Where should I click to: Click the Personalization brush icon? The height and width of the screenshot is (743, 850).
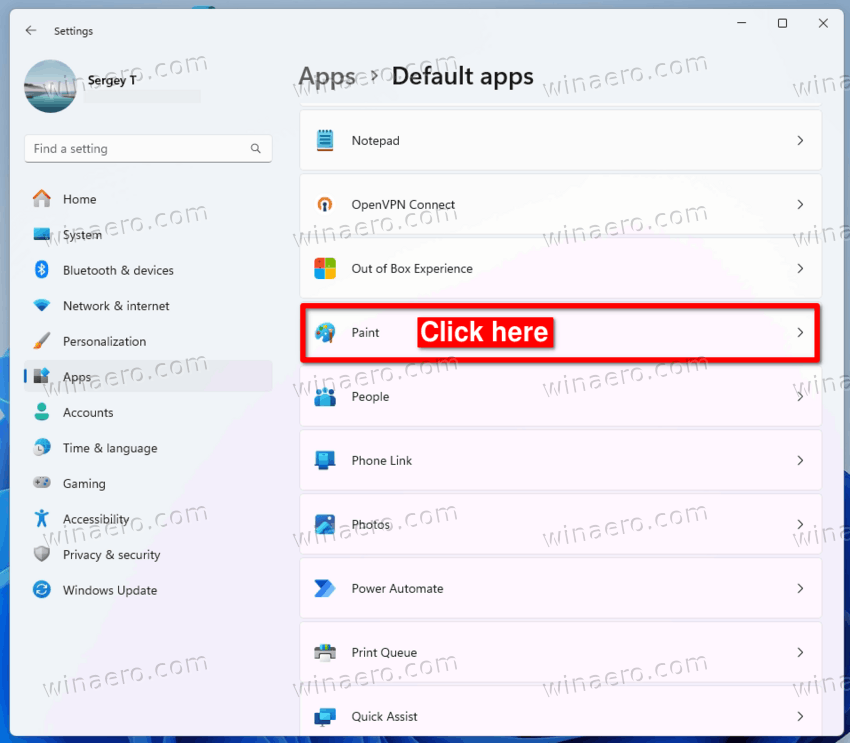[x=42, y=341]
